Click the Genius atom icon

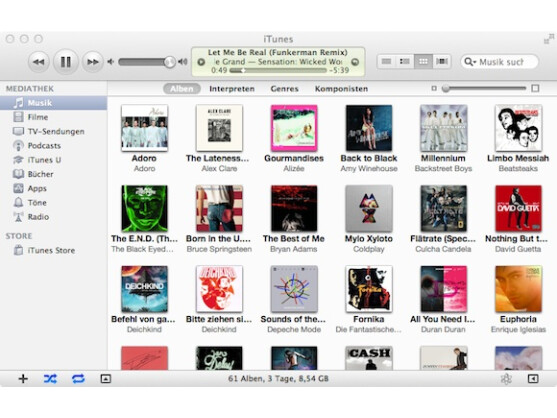pyautogui.click(x=506, y=379)
